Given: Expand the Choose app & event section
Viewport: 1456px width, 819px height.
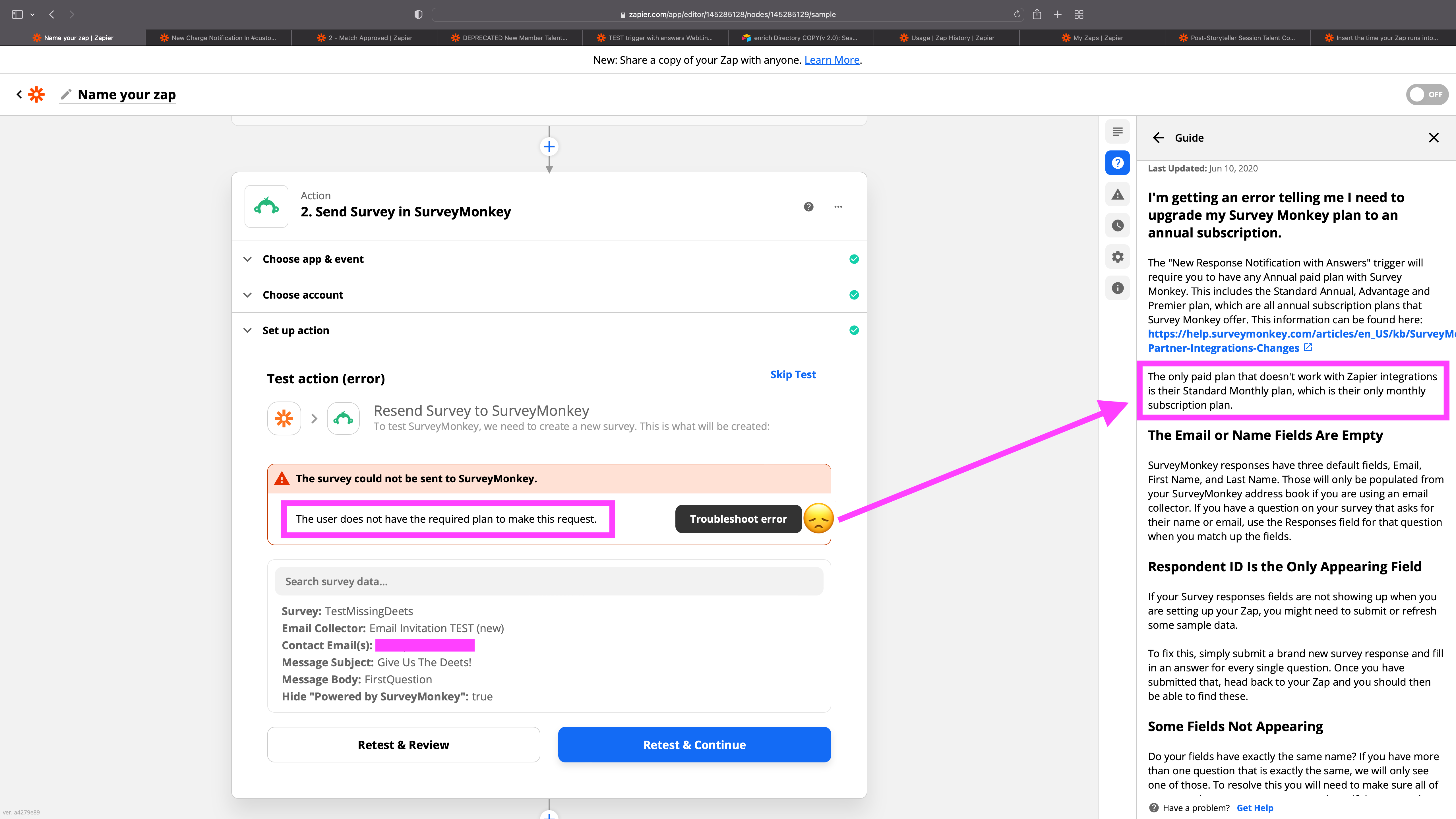Looking at the screenshot, I should (549, 259).
